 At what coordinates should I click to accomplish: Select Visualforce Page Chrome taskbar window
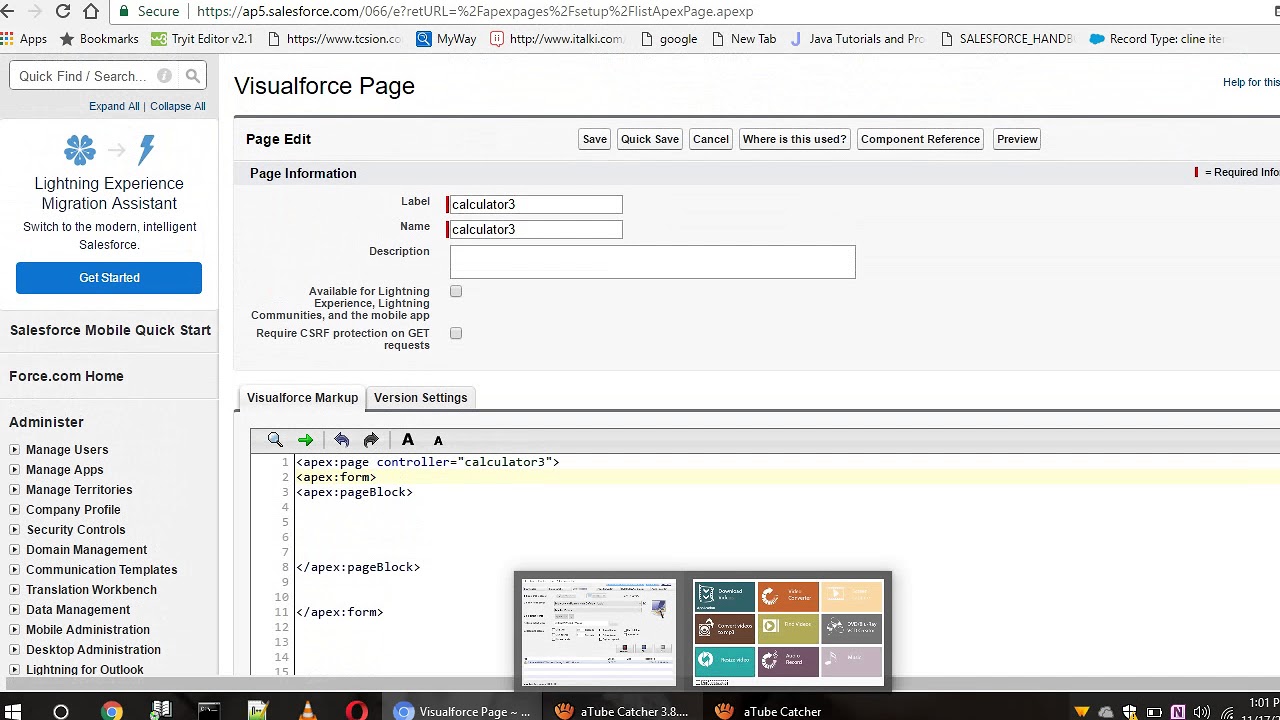coord(464,711)
